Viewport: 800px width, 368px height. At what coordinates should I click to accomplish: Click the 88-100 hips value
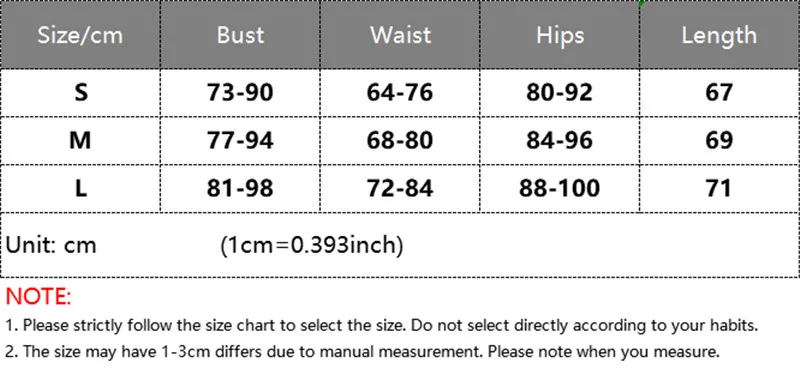coord(560,188)
